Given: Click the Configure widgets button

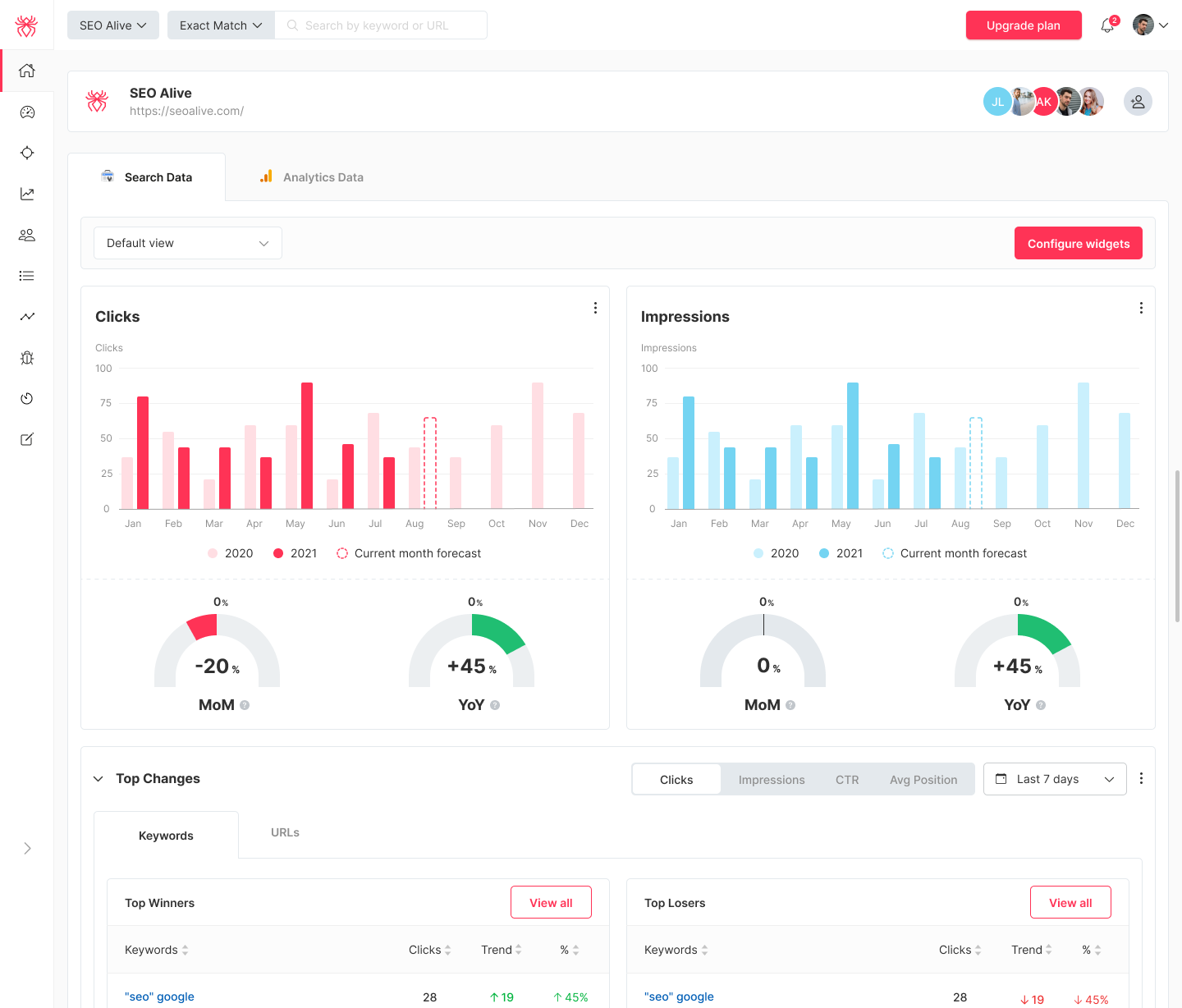Looking at the screenshot, I should tap(1079, 244).
